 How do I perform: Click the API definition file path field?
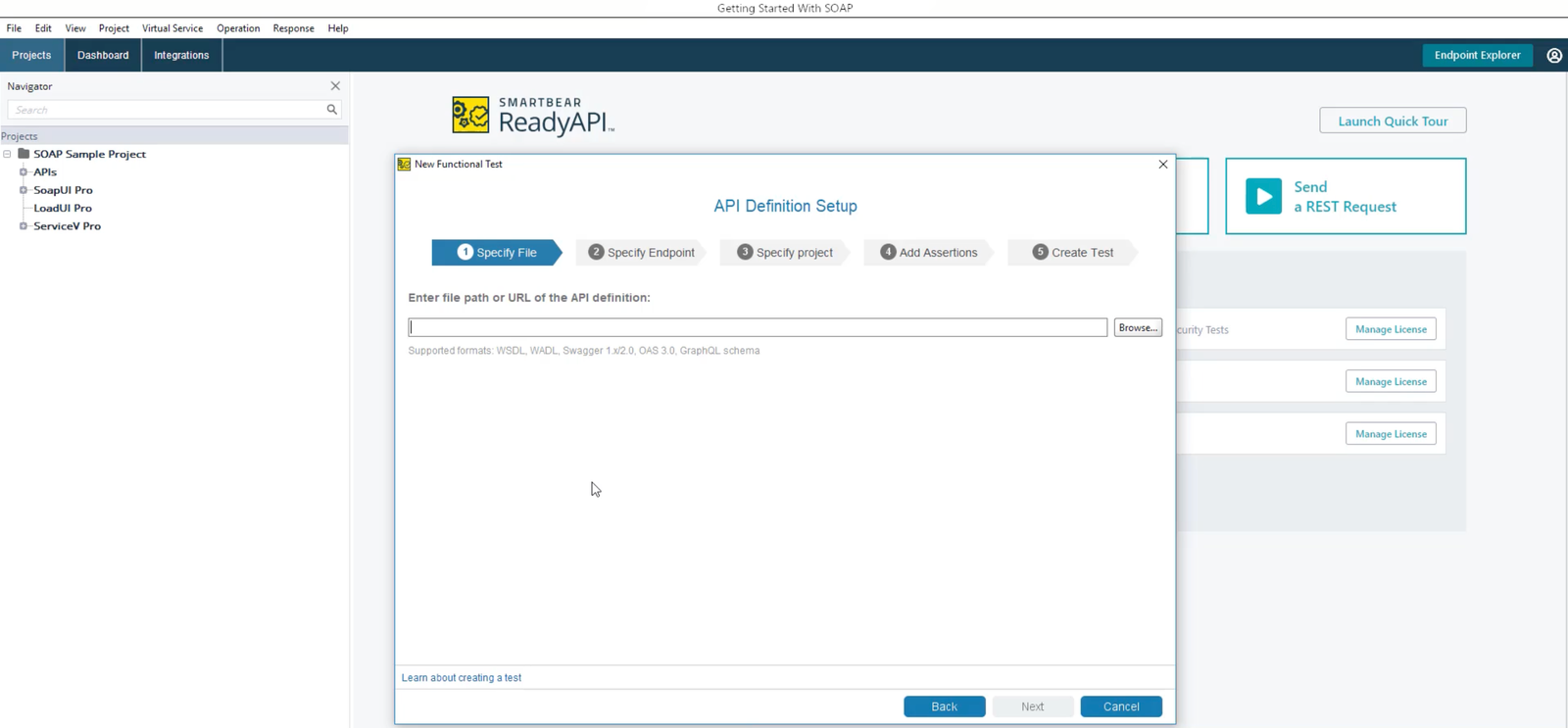(757, 327)
